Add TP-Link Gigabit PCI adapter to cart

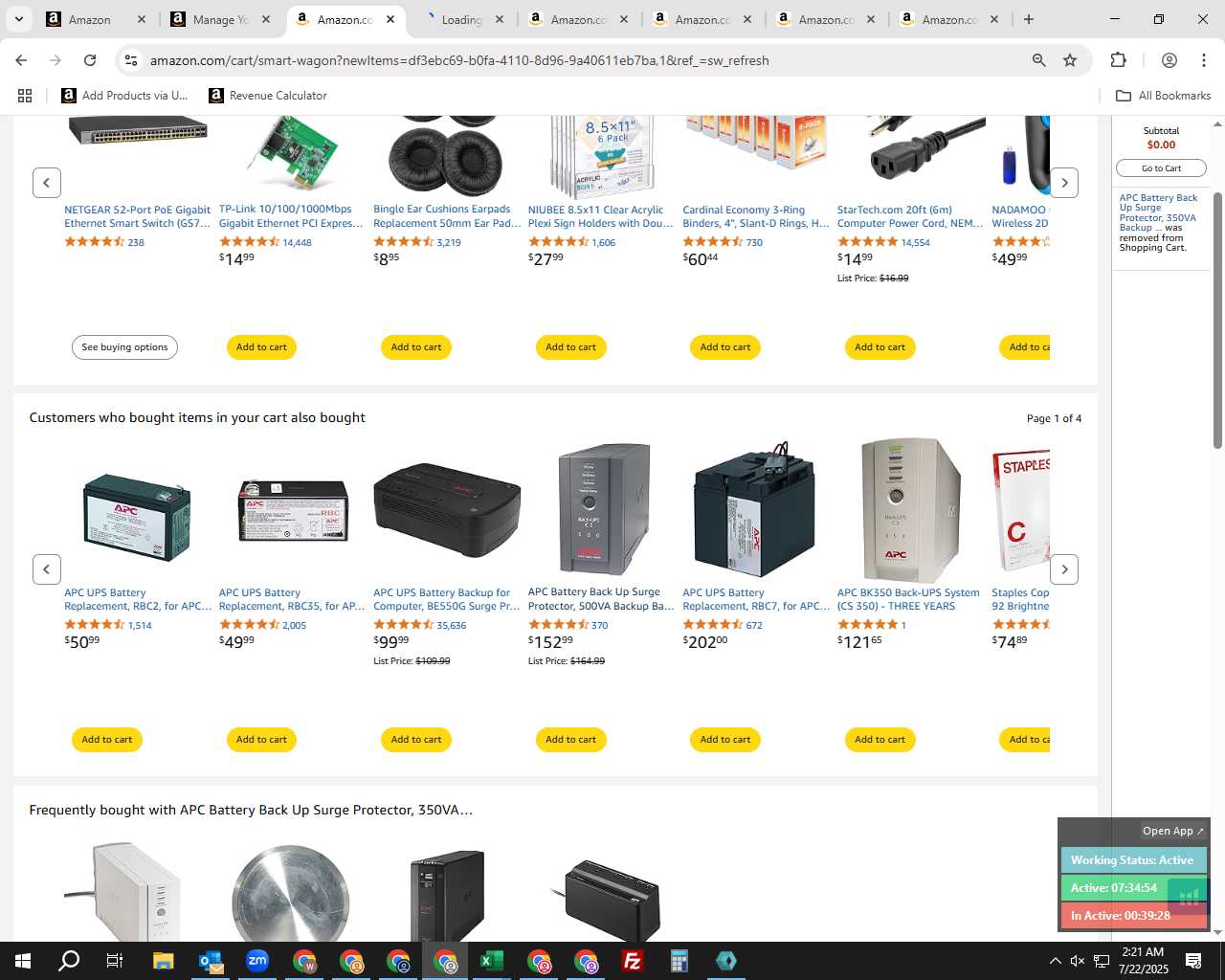click(x=261, y=347)
